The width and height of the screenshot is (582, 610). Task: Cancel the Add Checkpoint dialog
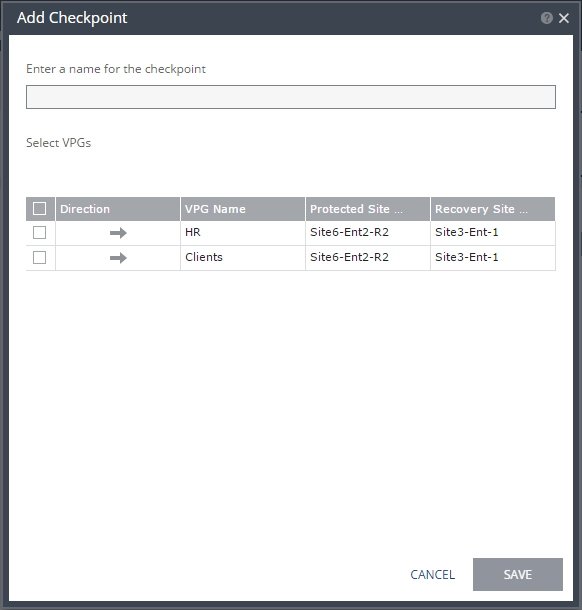(433, 575)
